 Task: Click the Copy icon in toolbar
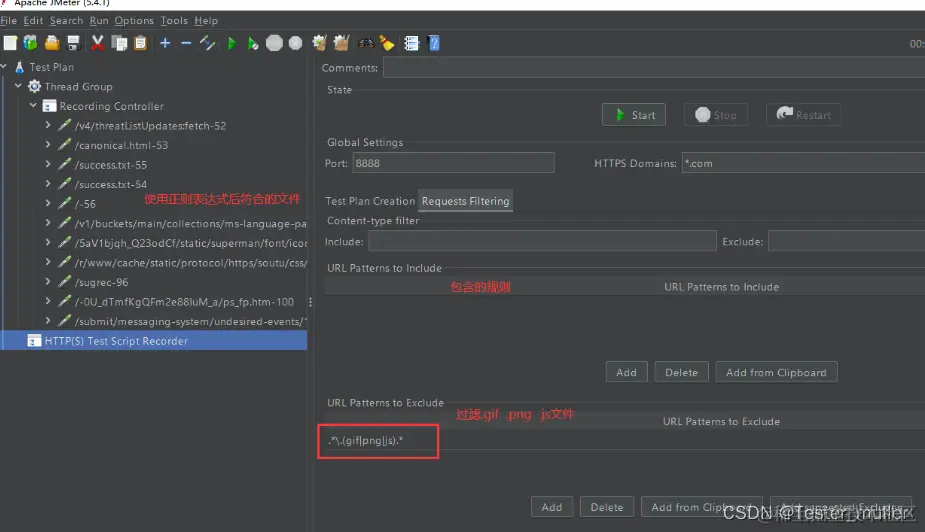click(119, 43)
